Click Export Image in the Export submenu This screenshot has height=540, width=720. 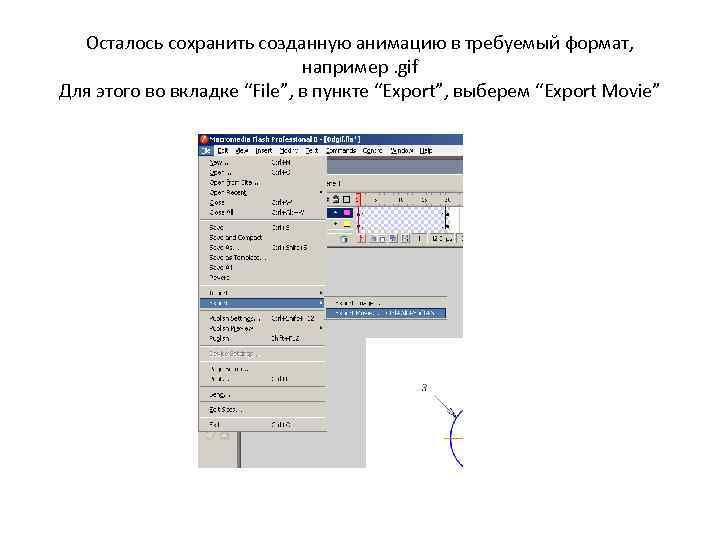click(x=386, y=303)
